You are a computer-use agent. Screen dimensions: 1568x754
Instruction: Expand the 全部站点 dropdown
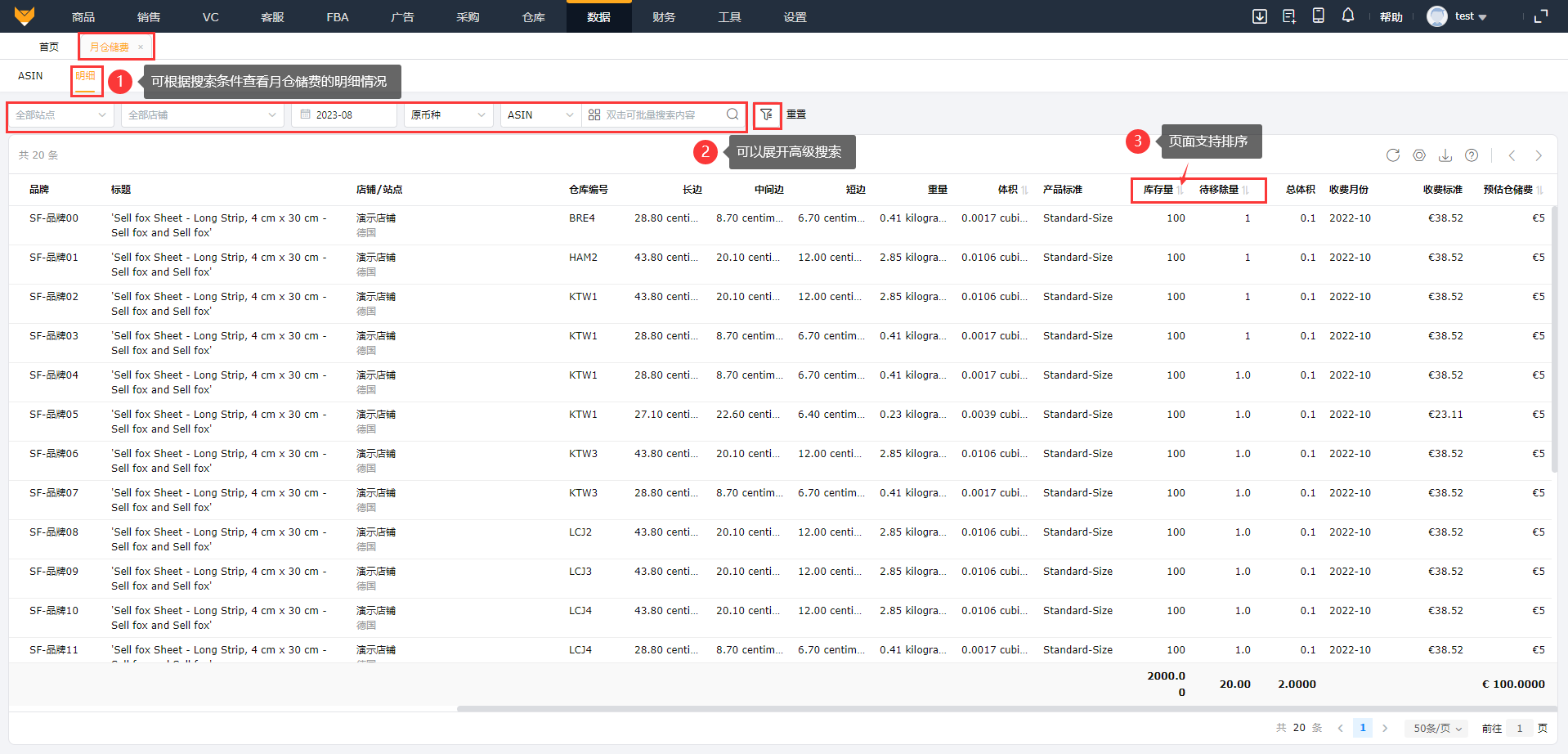click(60, 115)
